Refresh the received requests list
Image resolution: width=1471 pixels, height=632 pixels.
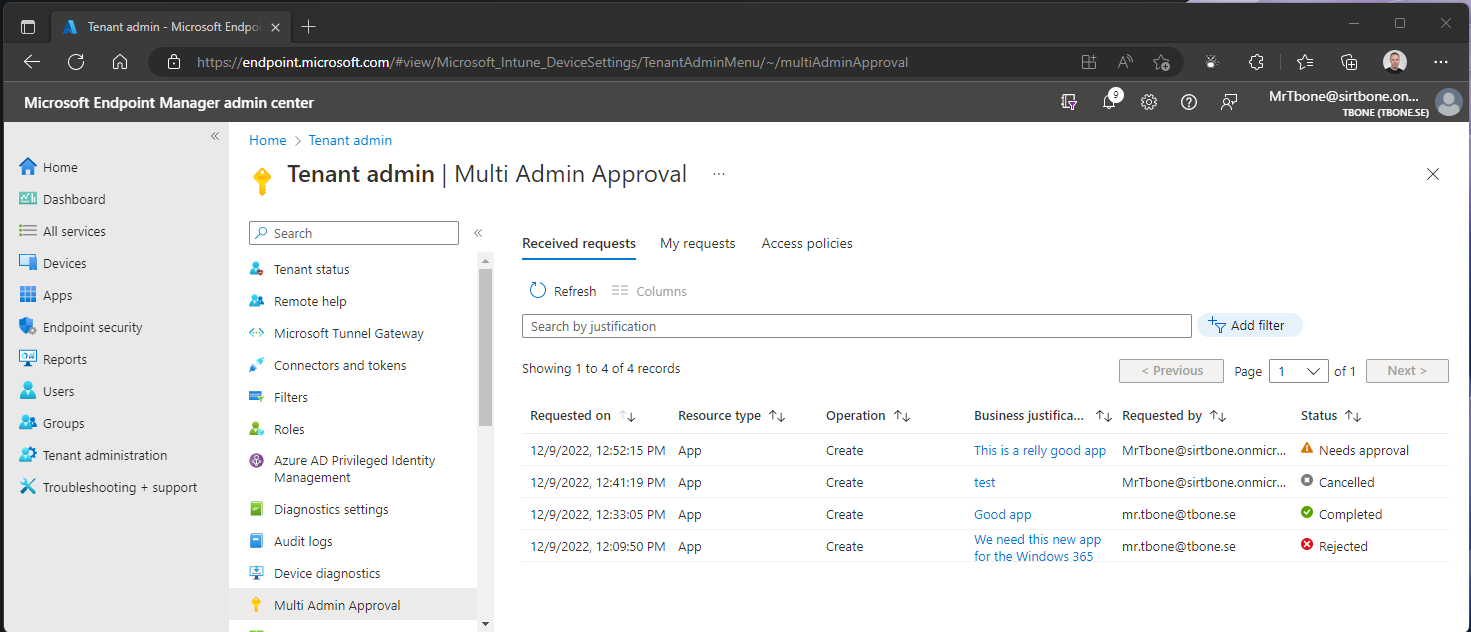pyautogui.click(x=562, y=290)
